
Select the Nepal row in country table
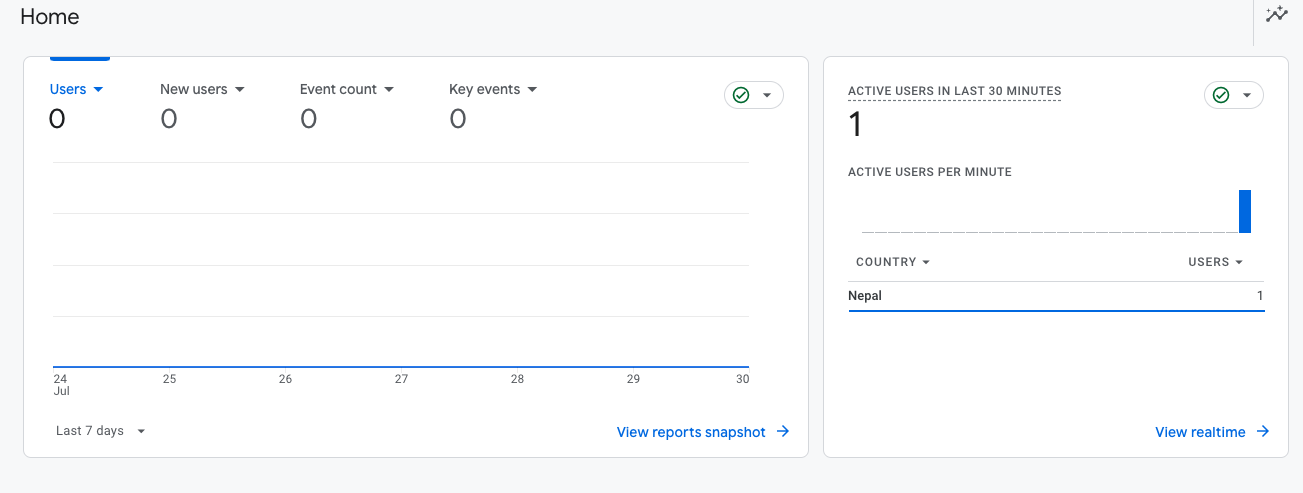click(x=1055, y=296)
